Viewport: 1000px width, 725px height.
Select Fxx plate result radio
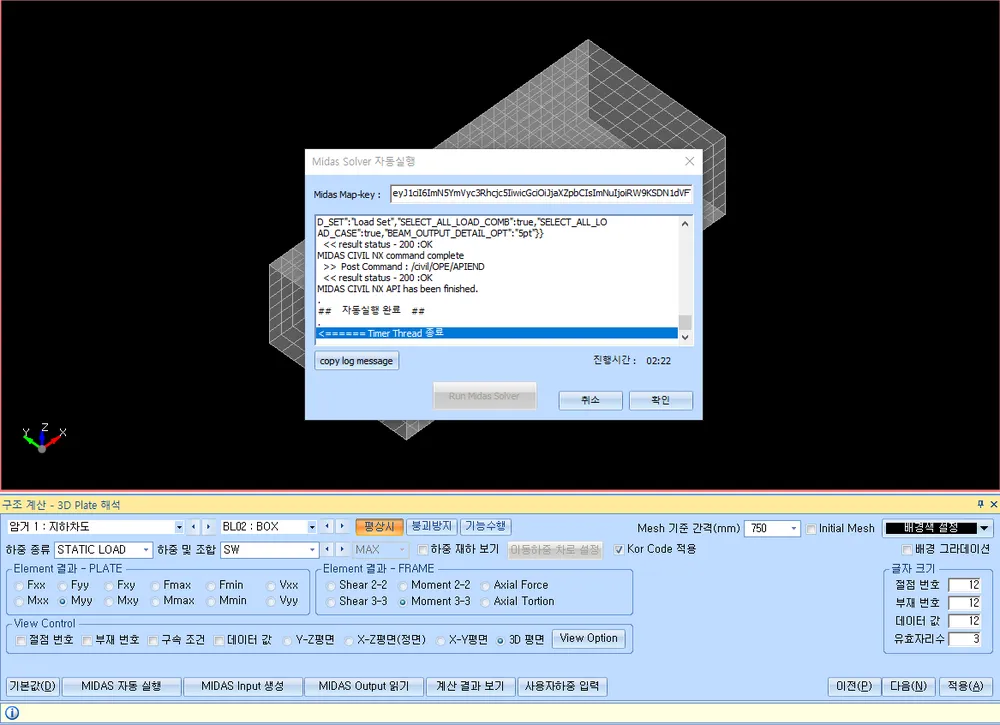[x=19, y=585]
